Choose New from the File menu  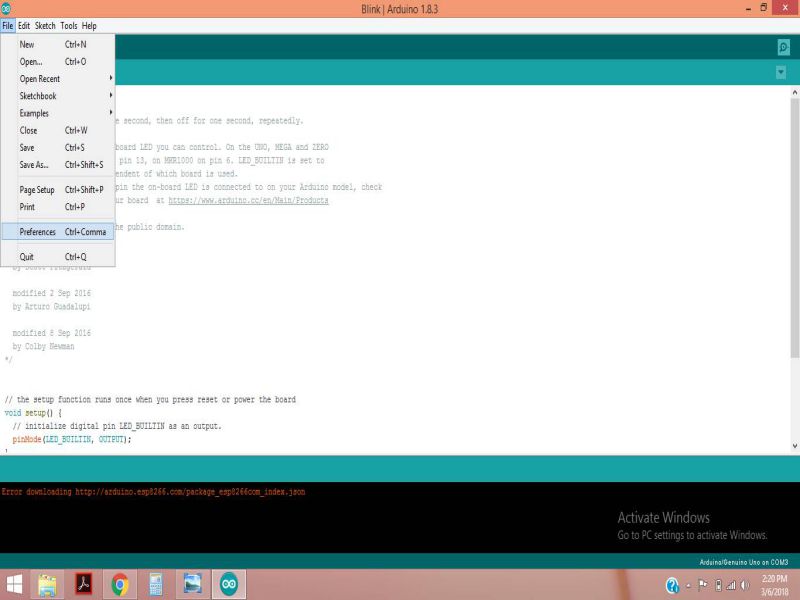point(58,44)
